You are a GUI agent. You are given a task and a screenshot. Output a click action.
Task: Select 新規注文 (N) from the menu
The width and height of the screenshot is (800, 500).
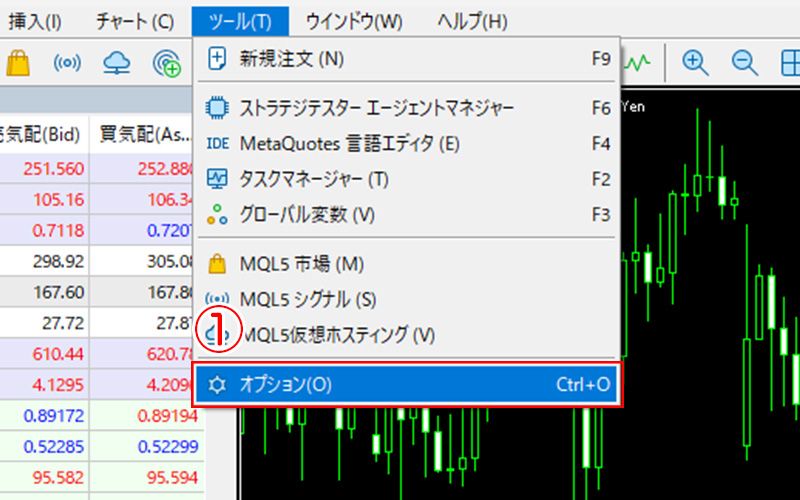(x=290, y=59)
